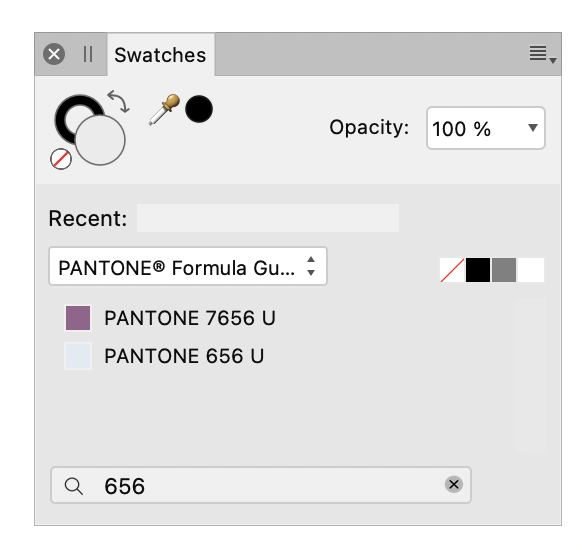Choose PANTONE 7656 U swatch
Viewport: 582px width, 550px height.
tap(171, 318)
